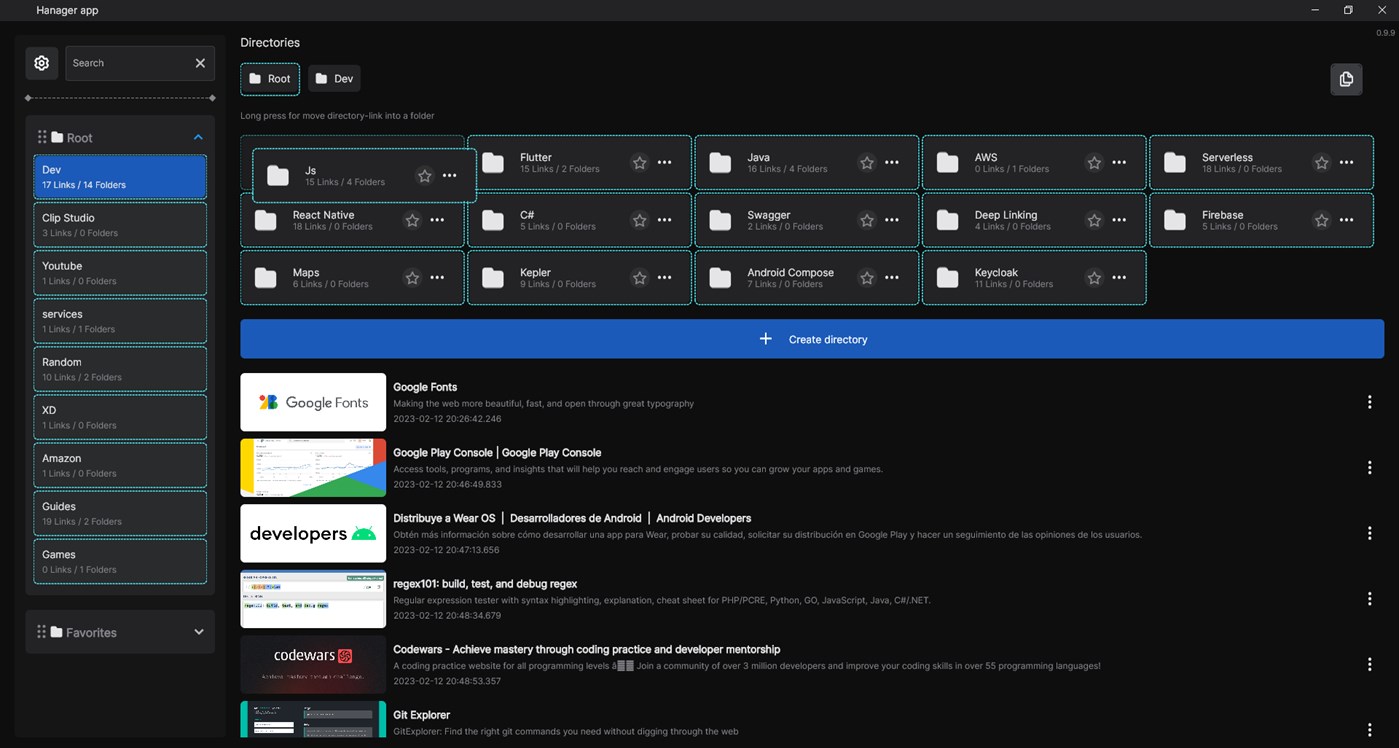Minimize the Hanager app window
The height and width of the screenshot is (748, 1399).
1315,10
